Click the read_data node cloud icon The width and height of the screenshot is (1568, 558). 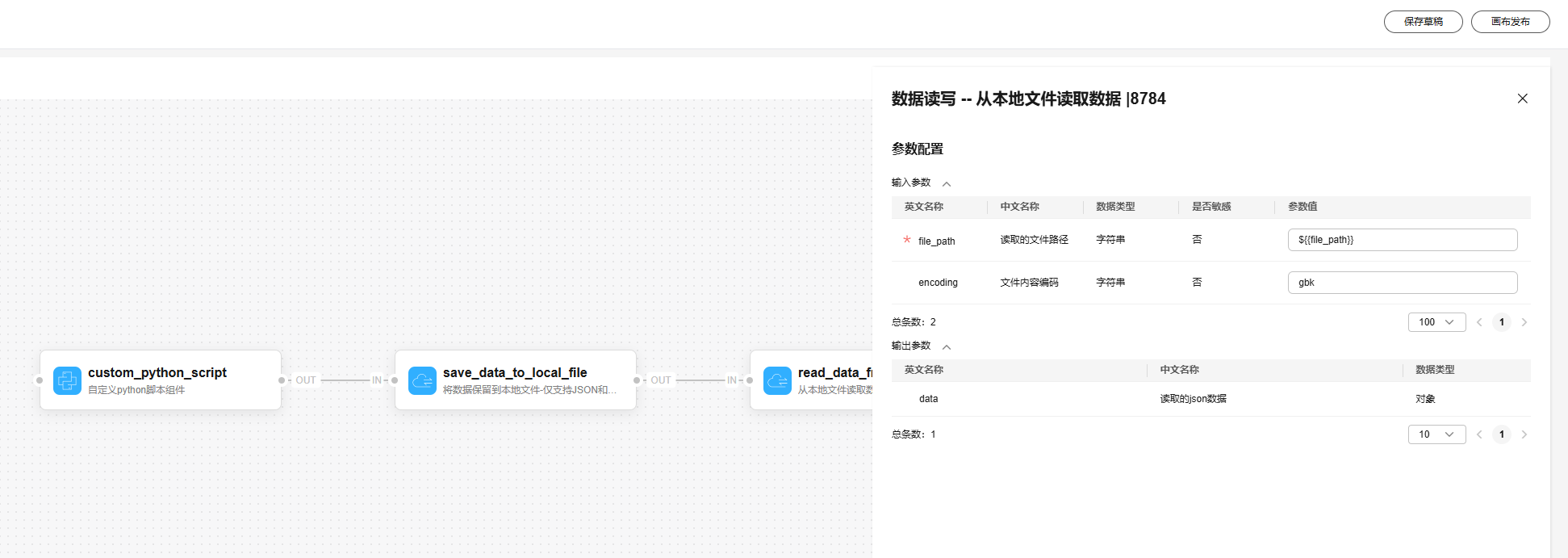777,380
